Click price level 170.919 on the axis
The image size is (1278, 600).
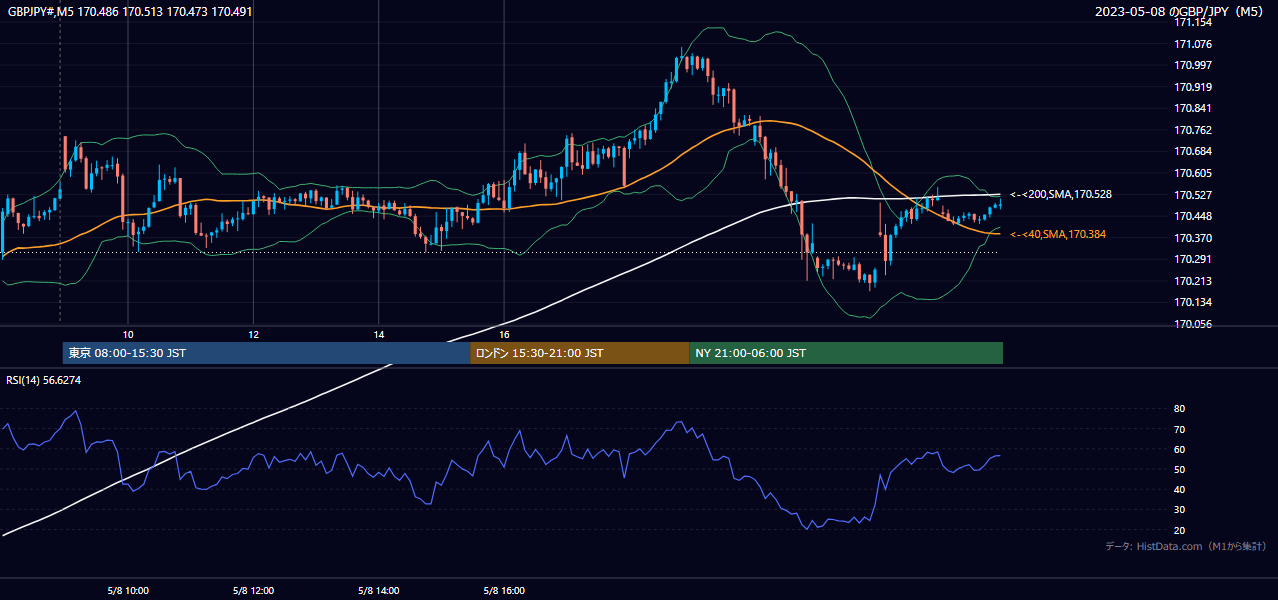tap(1193, 87)
